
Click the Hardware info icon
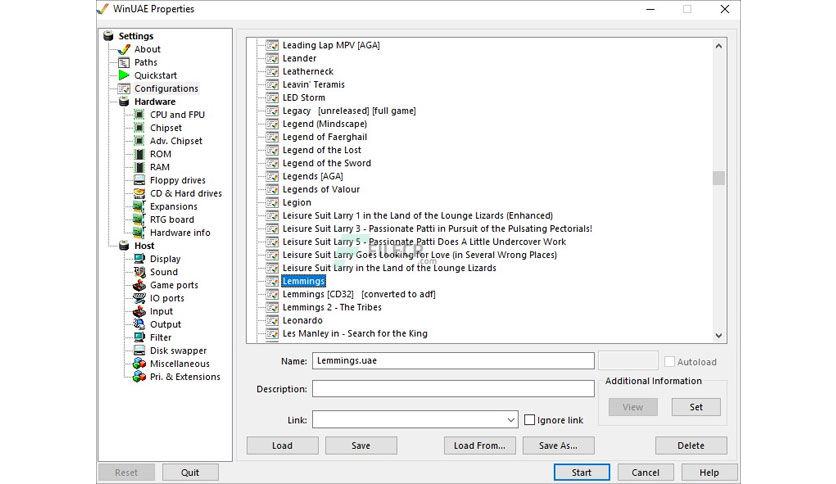click(x=139, y=232)
